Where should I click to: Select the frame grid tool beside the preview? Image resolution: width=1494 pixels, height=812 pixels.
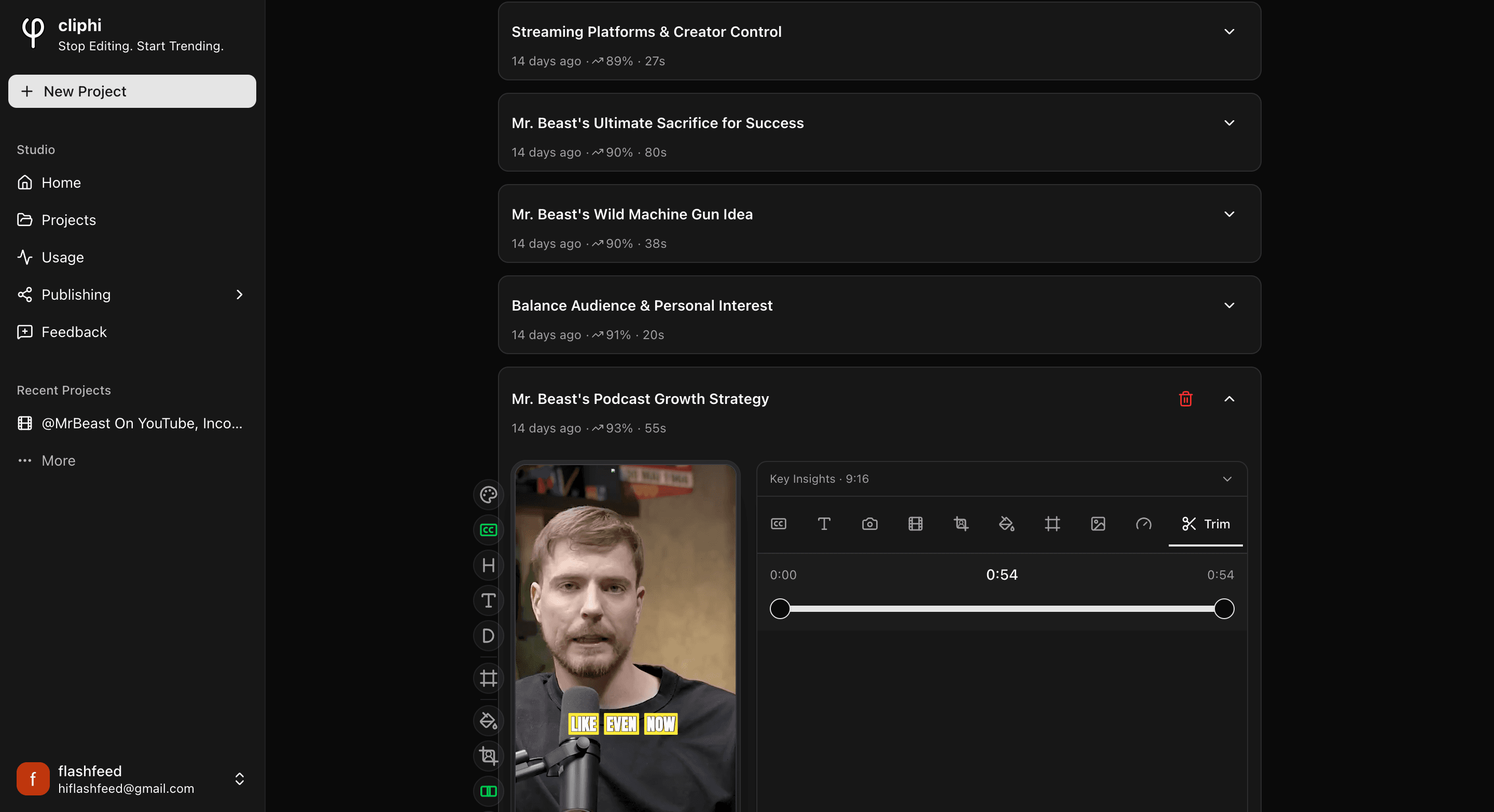point(488,678)
